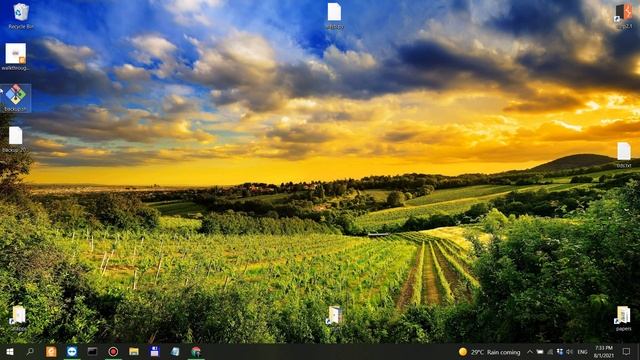The height and width of the screenshot is (360, 640).
Task: Select the Recycle Bin desktop icon
Action: click(21, 16)
